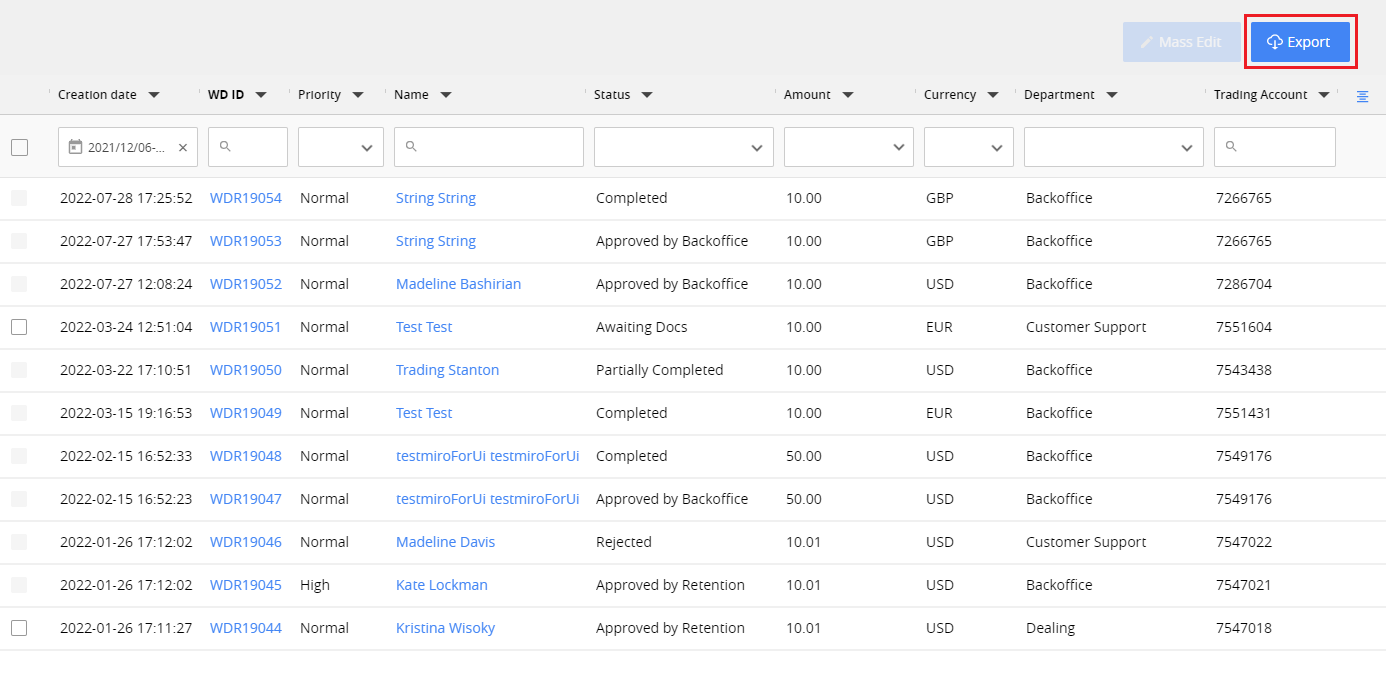The width and height of the screenshot is (1386, 675).
Task: Clear the date filter using the × icon
Action: pos(182,146)
